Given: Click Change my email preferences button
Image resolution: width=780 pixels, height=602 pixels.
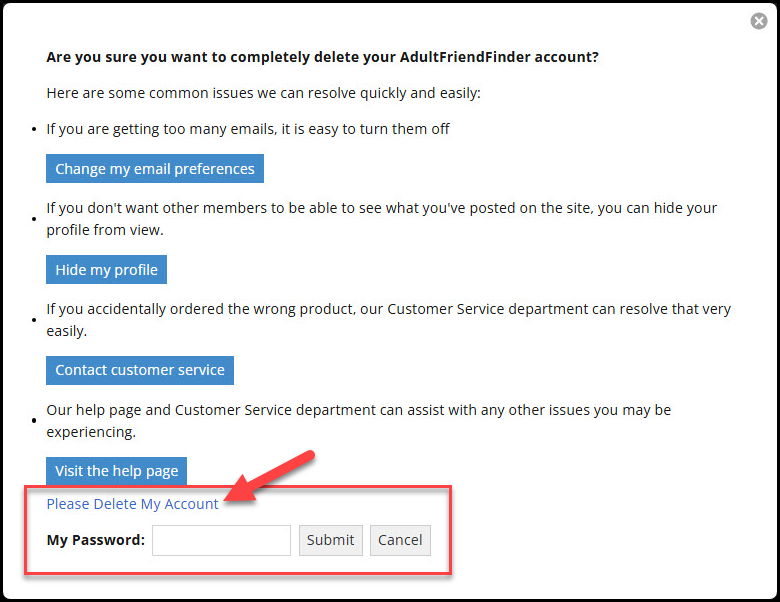Looking at the screenshot, I should pyautogui.click(x=155, y=169).
